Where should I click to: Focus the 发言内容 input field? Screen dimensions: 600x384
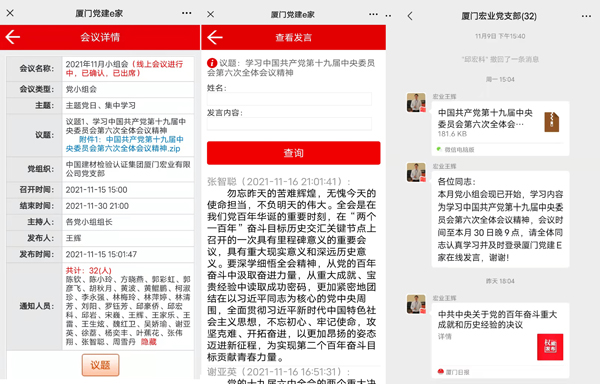click(x=289, y=124)
